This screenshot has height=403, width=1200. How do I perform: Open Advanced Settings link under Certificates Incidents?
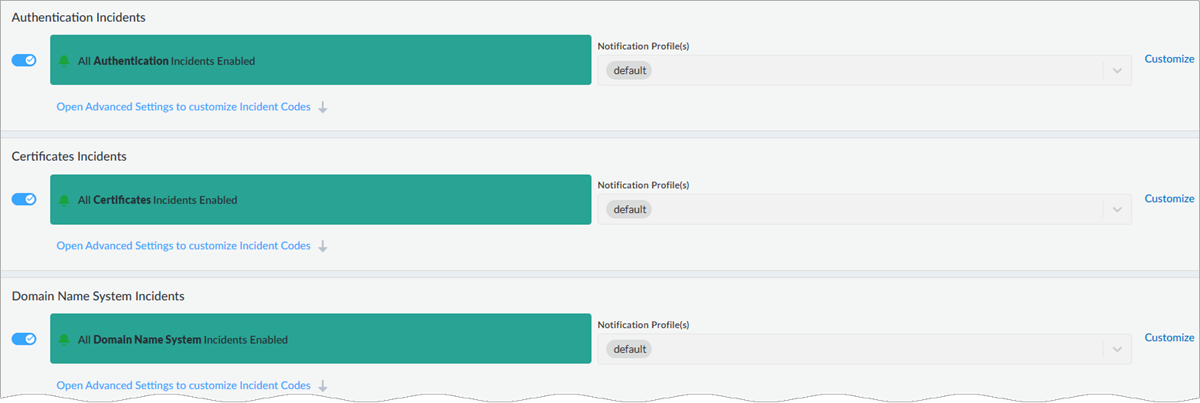click(183, 246)
